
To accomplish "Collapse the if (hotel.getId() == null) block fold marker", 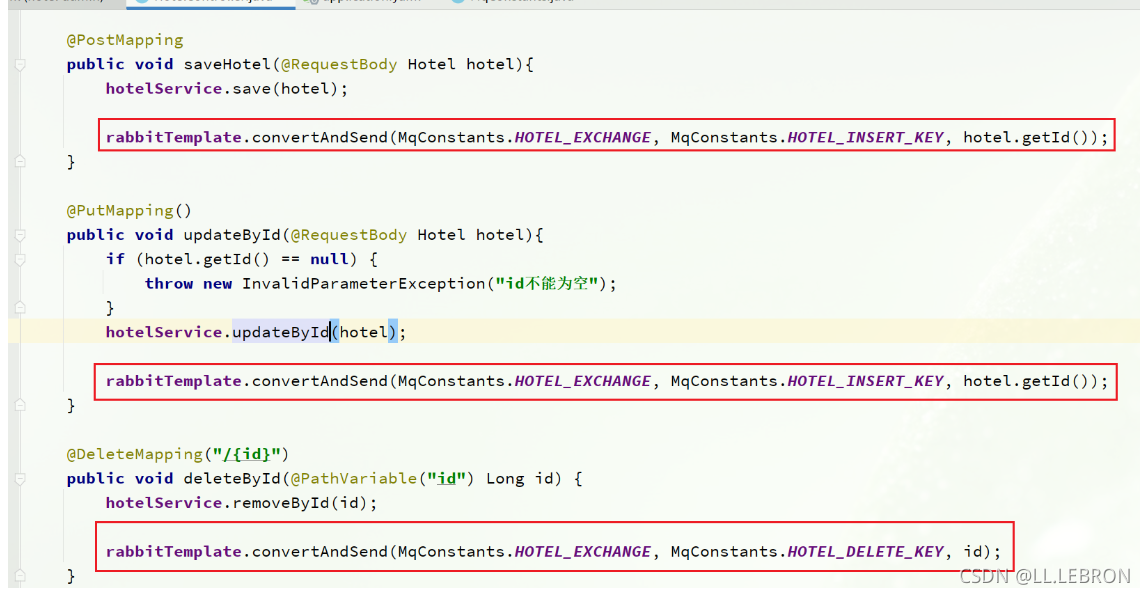I will [x=20, y=260].
